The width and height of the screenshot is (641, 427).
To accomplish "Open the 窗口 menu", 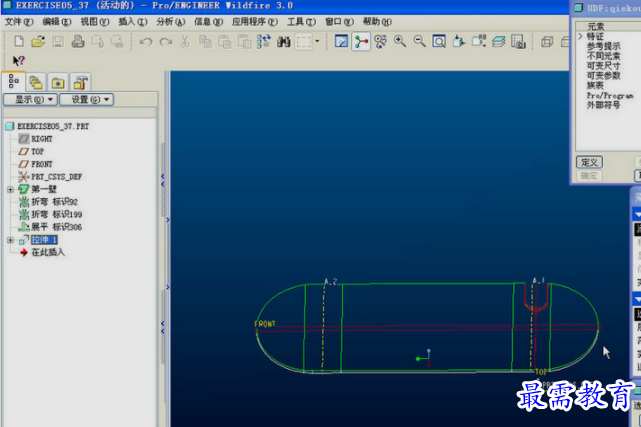I will pyautogui.click(x=339, y=22).
